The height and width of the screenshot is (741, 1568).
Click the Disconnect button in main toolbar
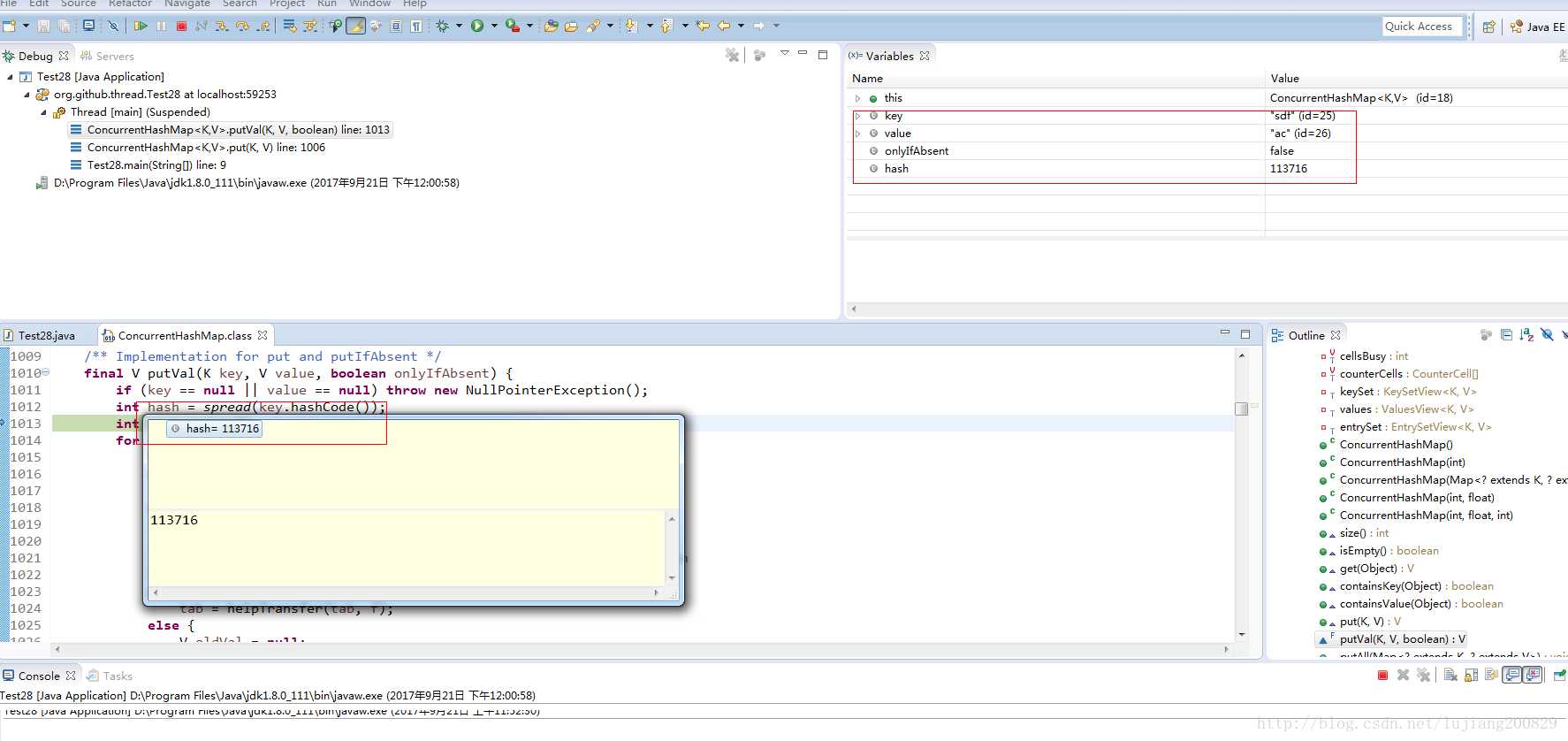click(x=202, y=26)
